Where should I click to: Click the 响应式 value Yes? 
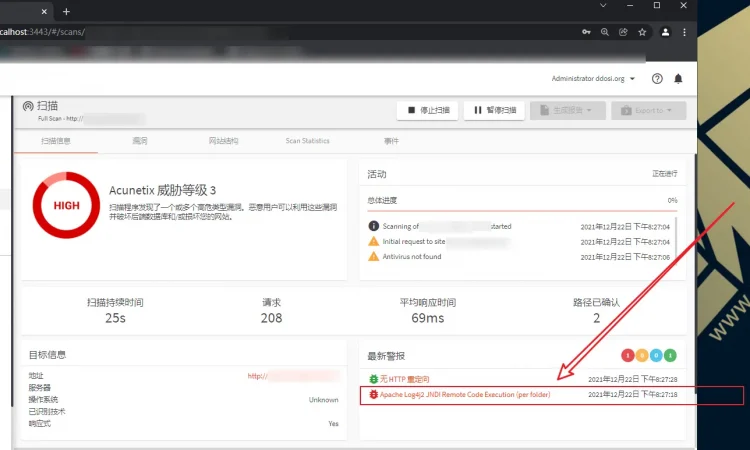(333, 424)
